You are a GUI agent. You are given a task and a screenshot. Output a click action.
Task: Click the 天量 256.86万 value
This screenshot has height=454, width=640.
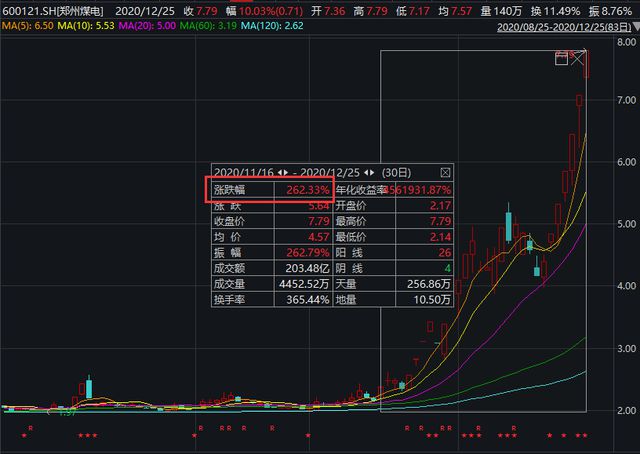(x=429, y=284)
